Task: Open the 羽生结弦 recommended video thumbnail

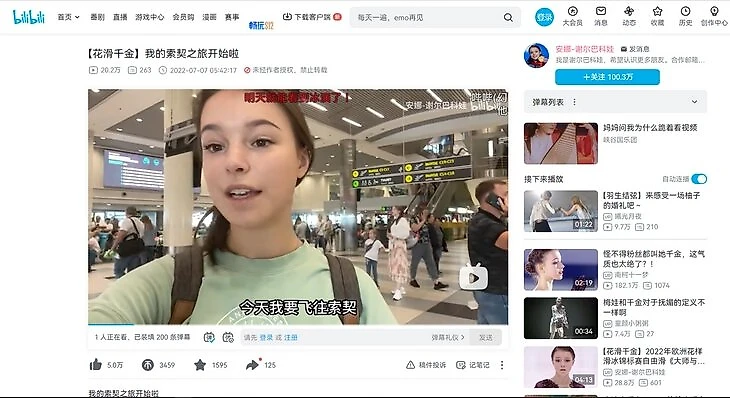Action: point(561,211)
